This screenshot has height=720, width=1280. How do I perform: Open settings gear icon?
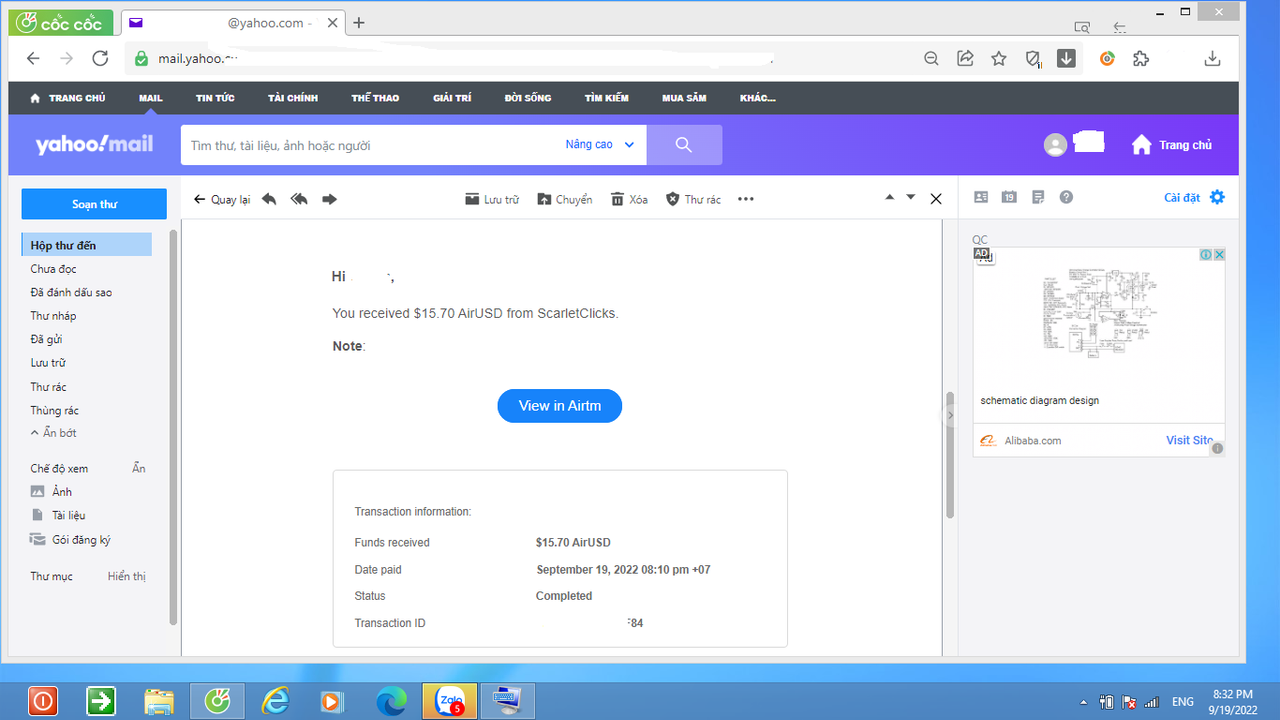coord(1217,197)
